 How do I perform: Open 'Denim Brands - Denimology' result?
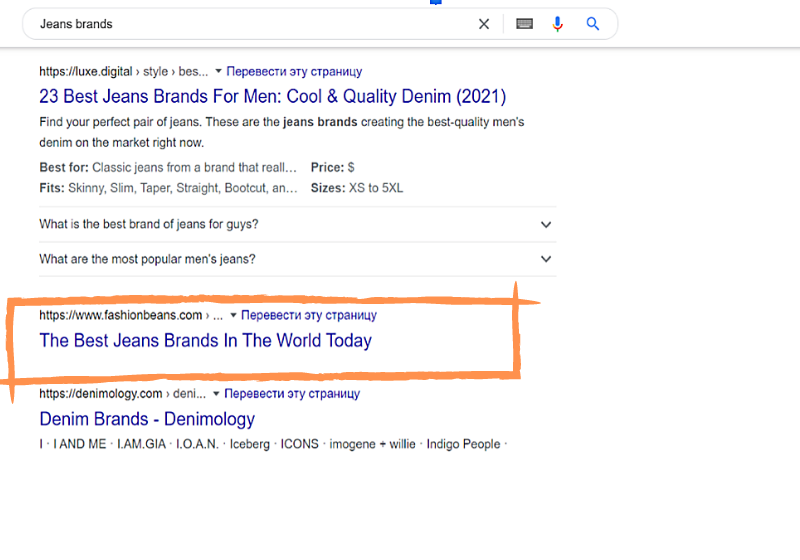(147, 419)
